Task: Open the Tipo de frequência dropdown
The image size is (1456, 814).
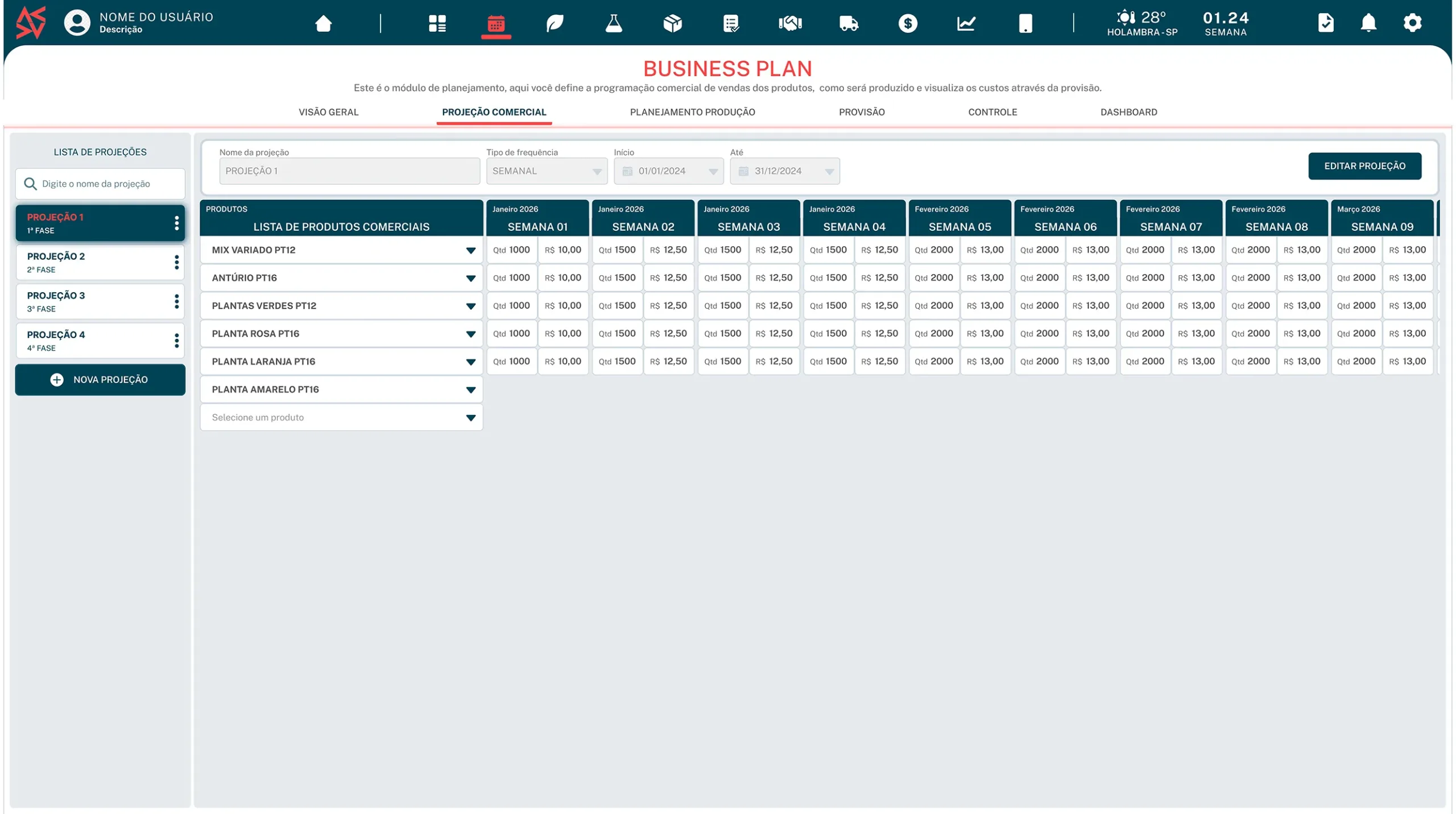Action: coord(597,171)
